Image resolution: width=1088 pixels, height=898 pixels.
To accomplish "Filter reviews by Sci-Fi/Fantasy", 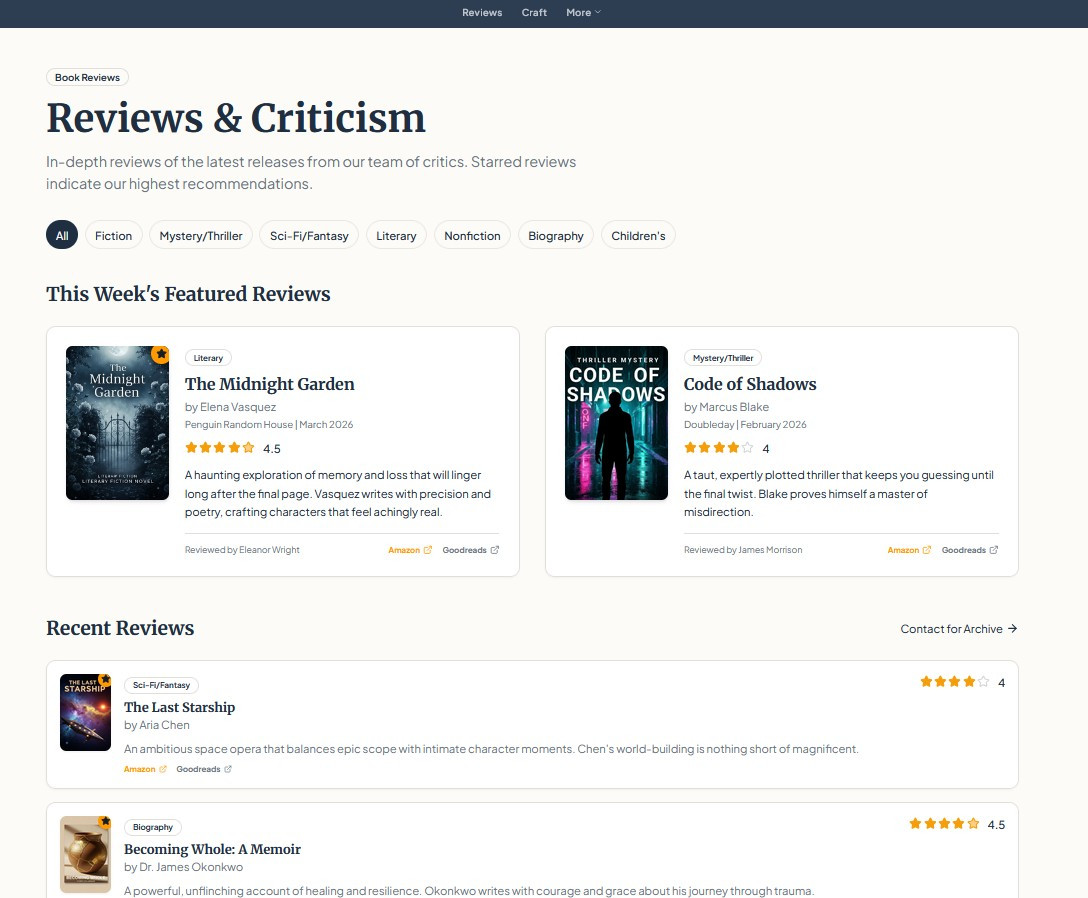I will coord(309,236).
